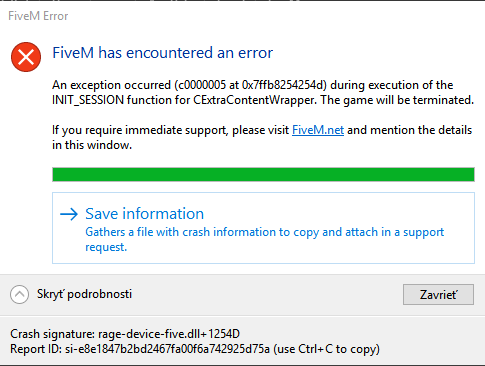Choose the Save information heading text
The height and width of the screenshot is (366, 485).
point(144,214)
